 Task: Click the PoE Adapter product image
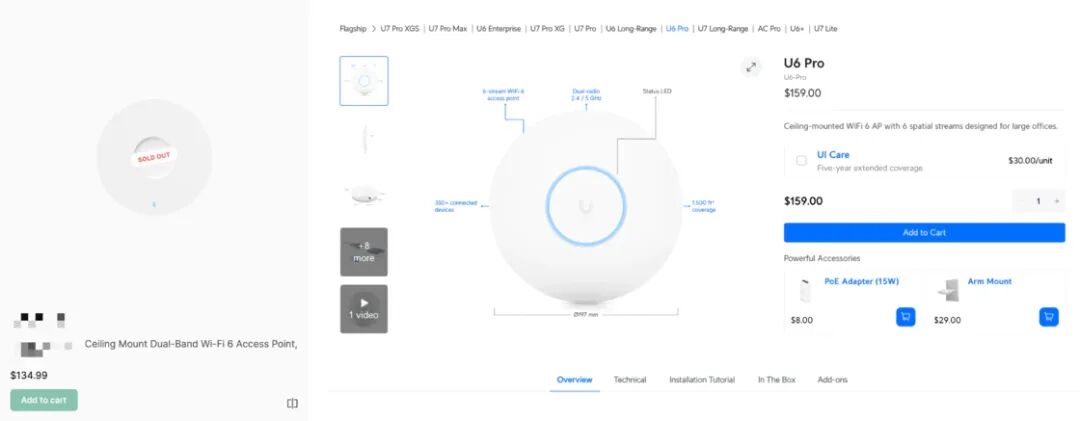804,291
